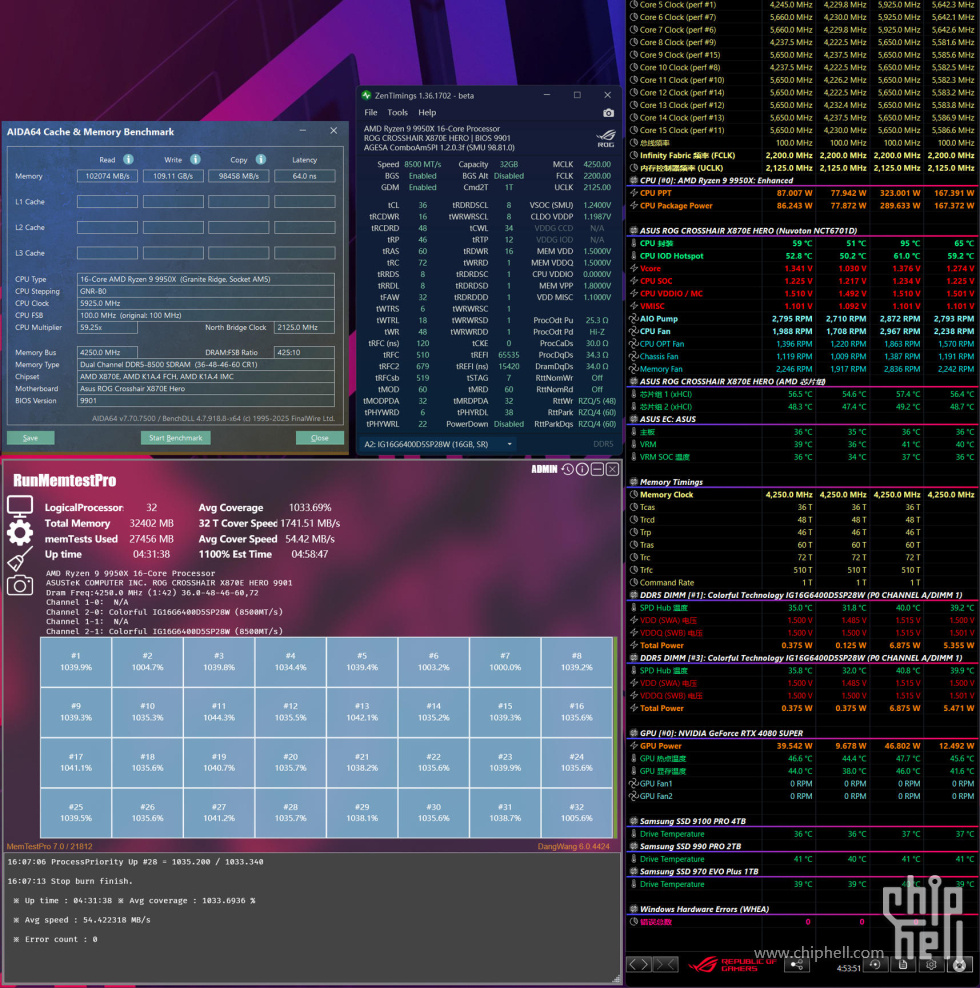980x988 pixels.
Task: Collapse the ASUS EC: ASUS sensor group
Action: (633, 419)
